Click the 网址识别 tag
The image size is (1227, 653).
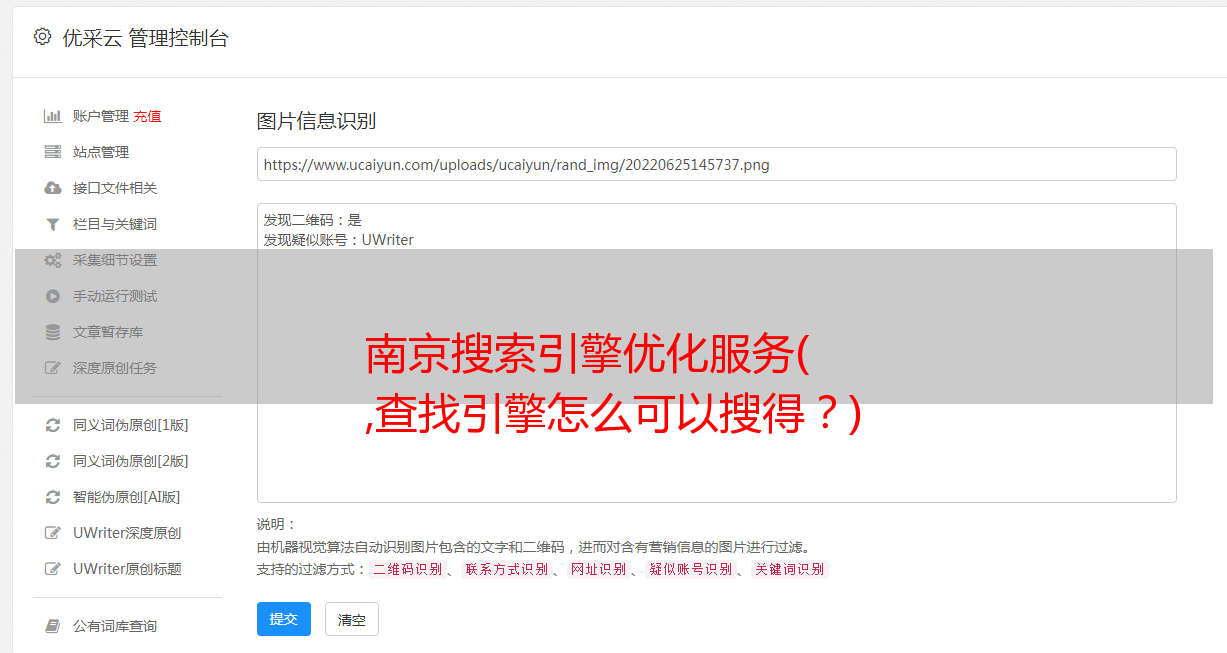point(598,569)
